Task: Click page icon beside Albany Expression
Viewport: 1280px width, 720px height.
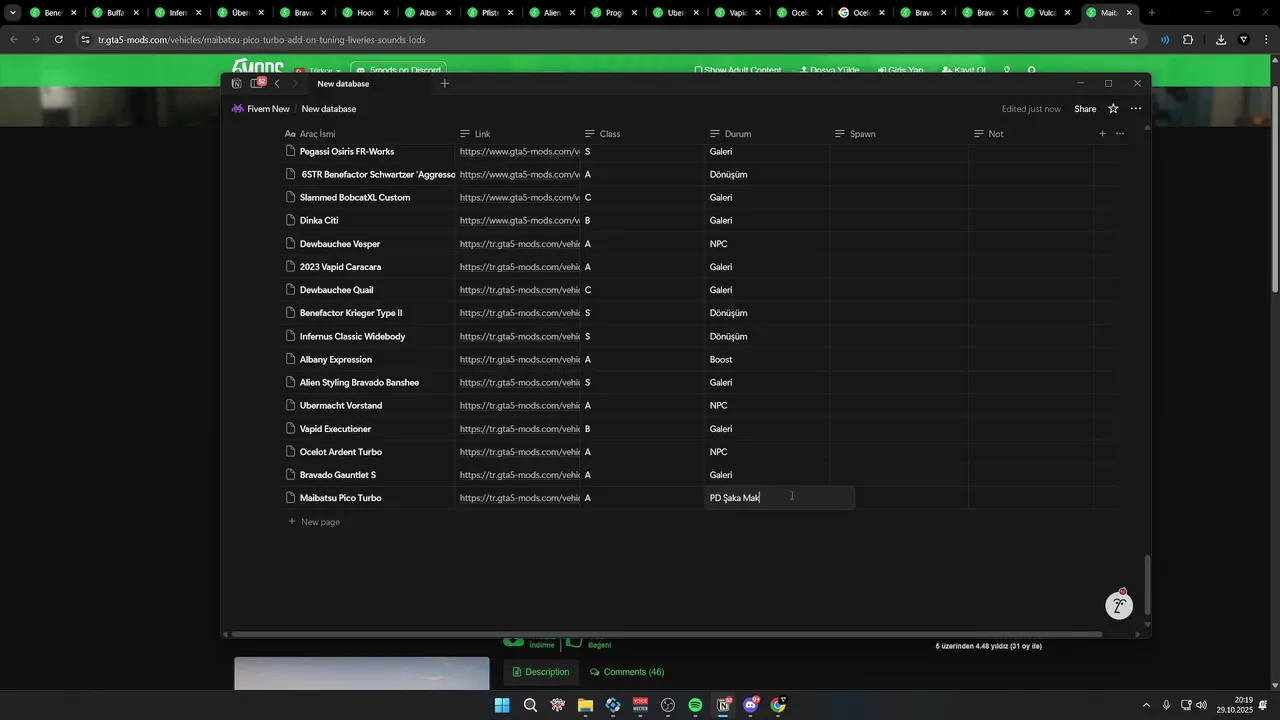Action: (291, 360)
